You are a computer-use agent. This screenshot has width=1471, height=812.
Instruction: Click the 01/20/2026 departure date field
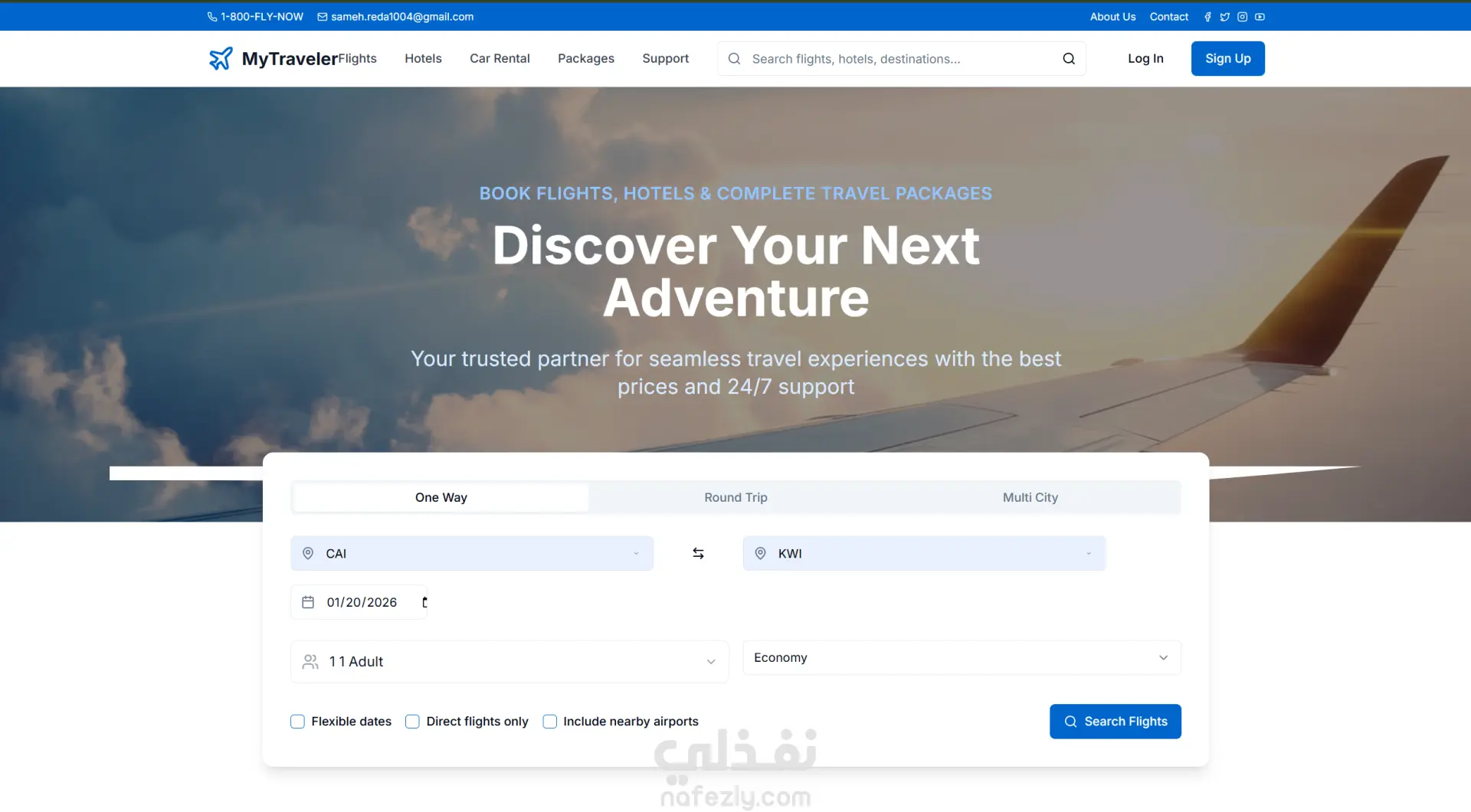pos(359,602)
